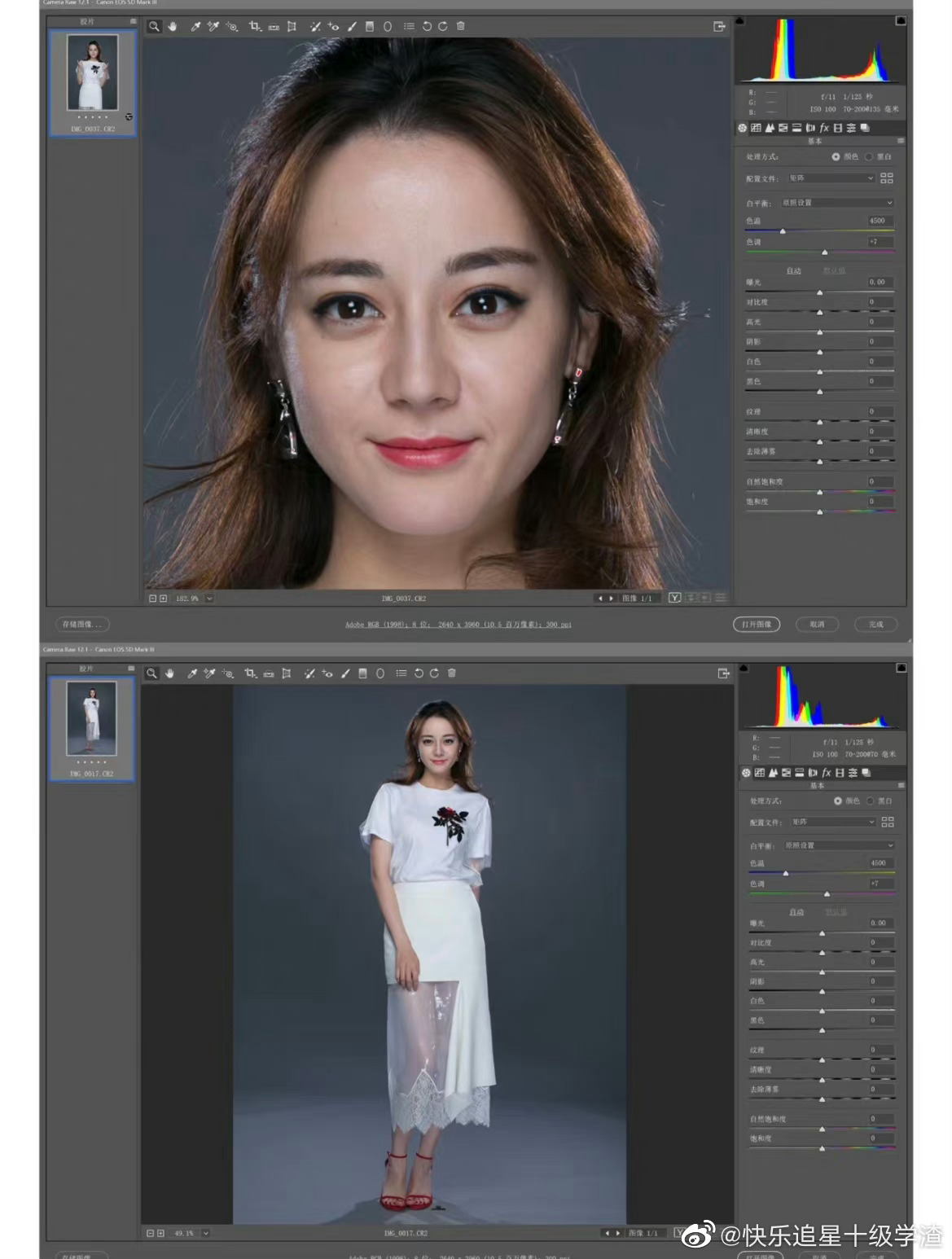The image size is (952, 1259).
Task: Pick the Adjustment Brush in upper window
Action: click(x=352, y=27)
